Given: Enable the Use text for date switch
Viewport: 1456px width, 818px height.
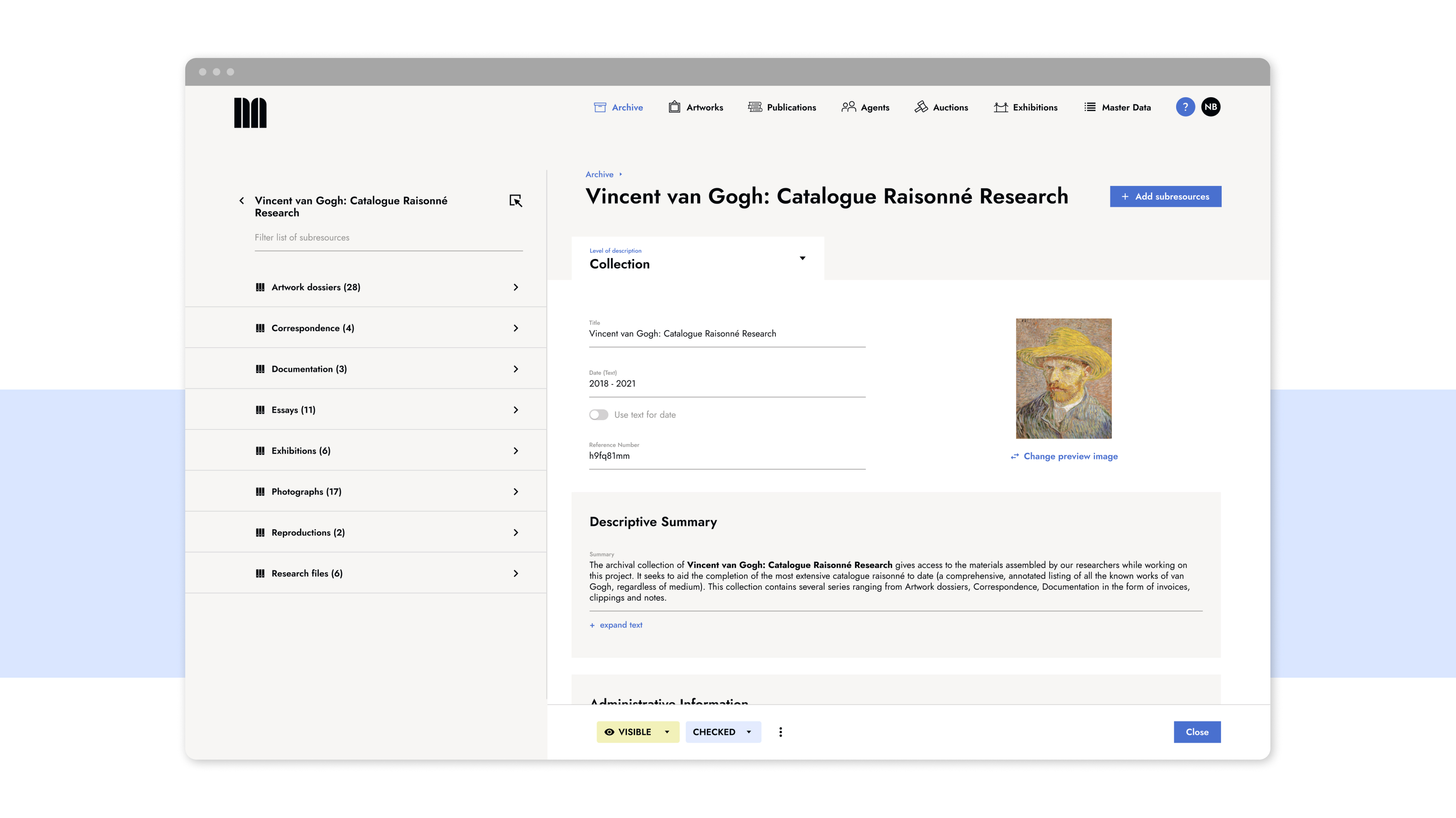Looking at the screenshot, I should [x=599, y=414].
